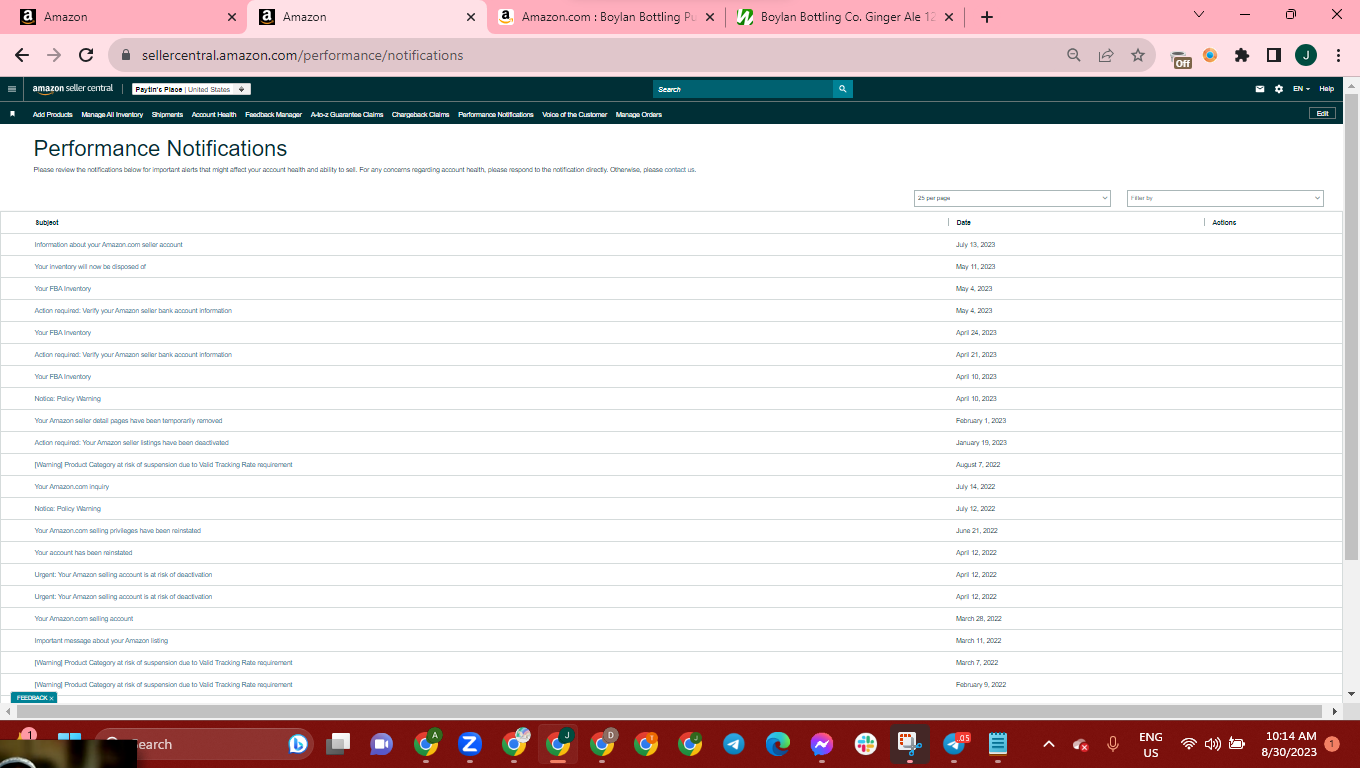The height and width of the screenshot is (768, 1360).
Task: Open 'Your Amazon.com inquiry' notification
Action: click(x=72, y=487)
